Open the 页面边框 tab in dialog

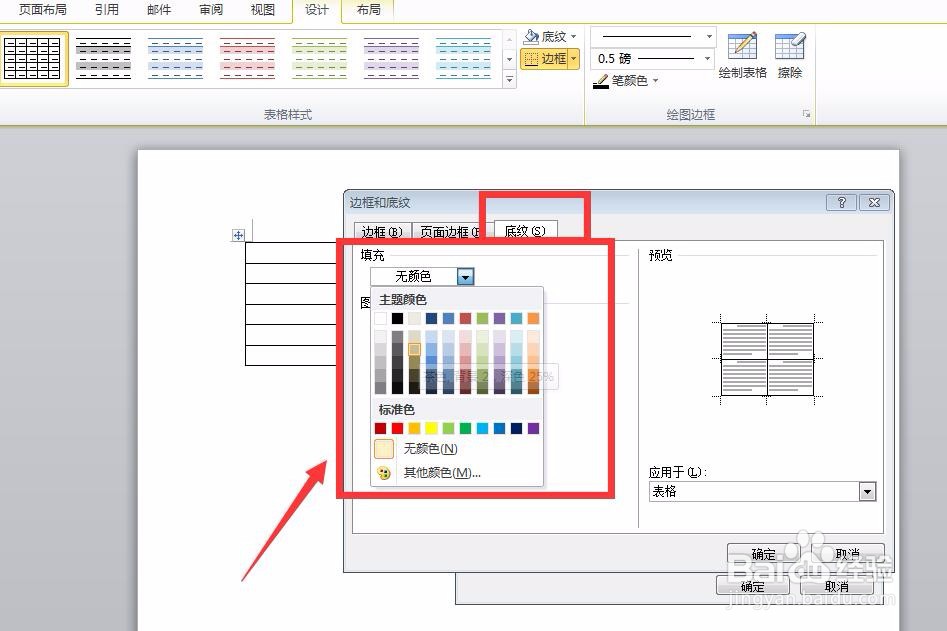pyautogui.click(x=450, y=232)
